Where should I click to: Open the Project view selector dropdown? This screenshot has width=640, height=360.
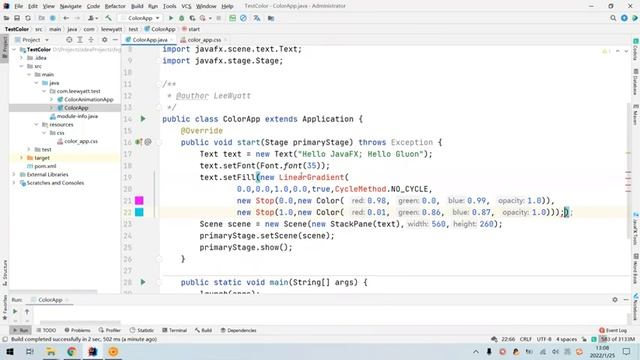pyautogui.click(x=32, y=40)
